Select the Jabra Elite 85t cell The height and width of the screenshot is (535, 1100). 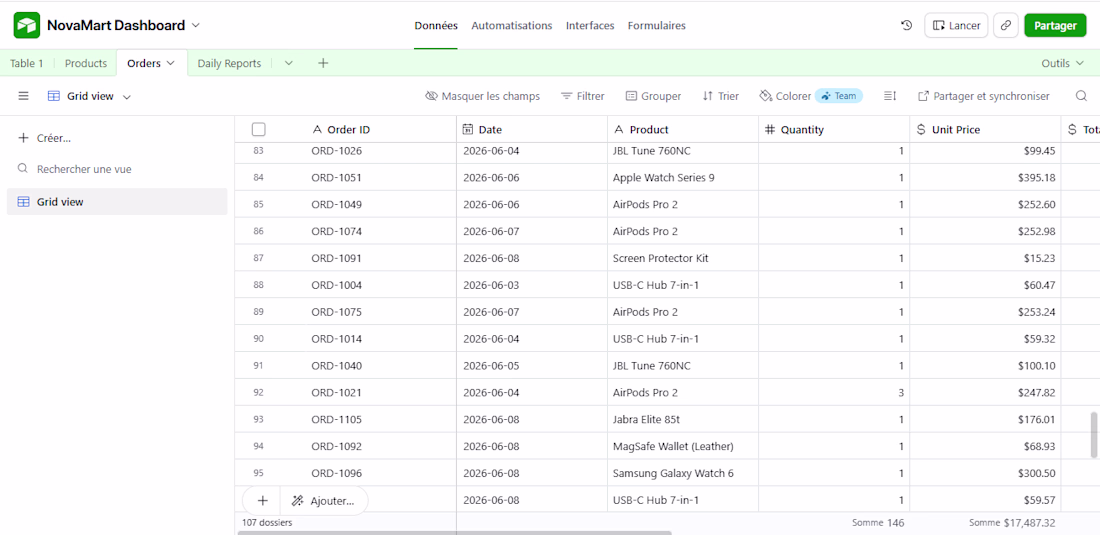pyautogui.click(x=683, y=419)
